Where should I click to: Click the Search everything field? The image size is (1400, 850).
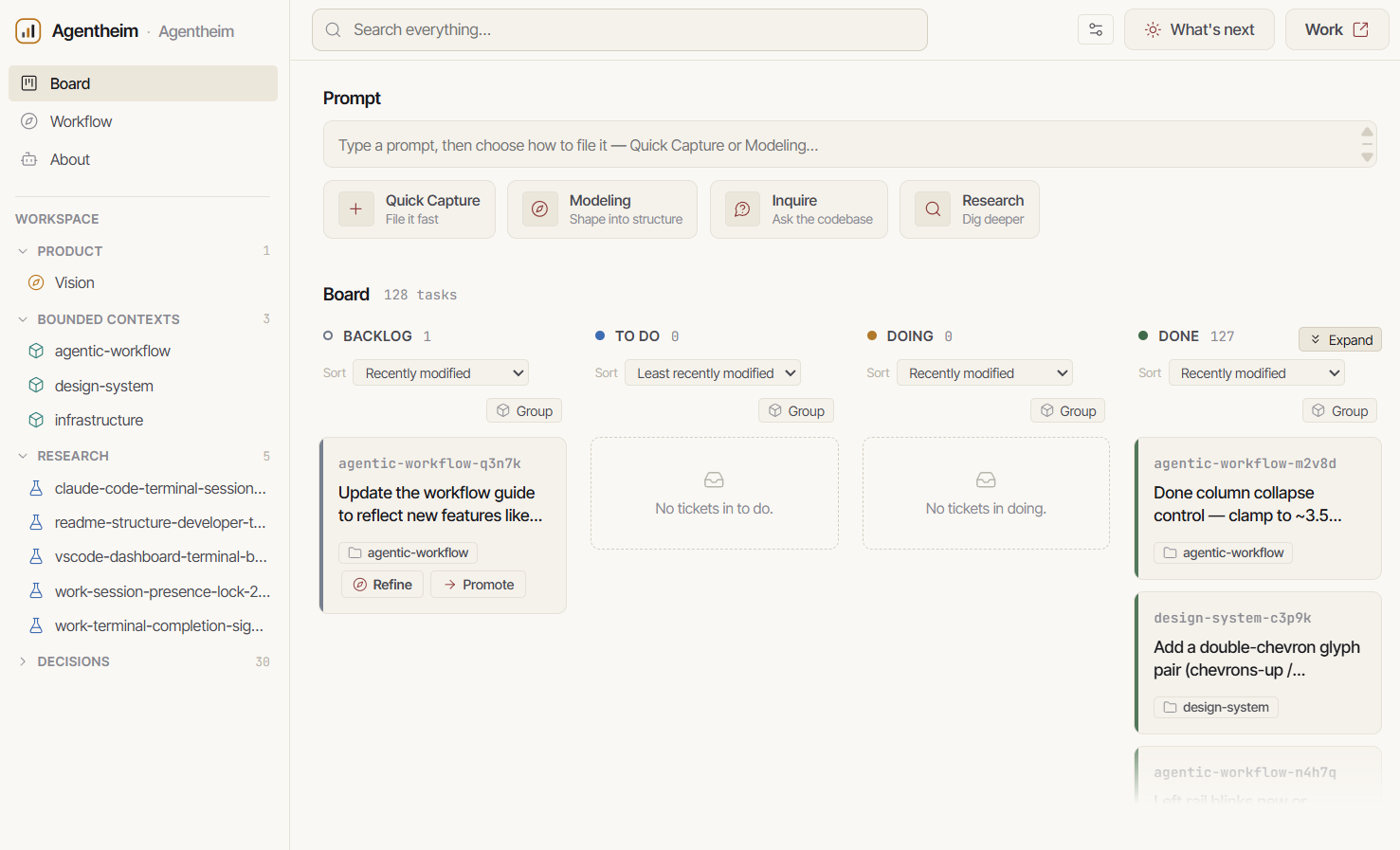[620, 30]
